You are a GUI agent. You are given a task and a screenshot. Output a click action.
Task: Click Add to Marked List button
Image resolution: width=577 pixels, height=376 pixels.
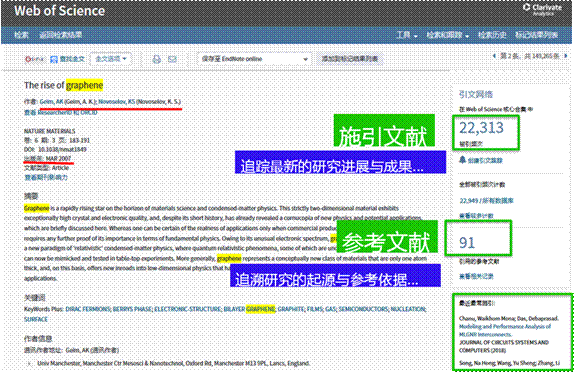(350, 59)
